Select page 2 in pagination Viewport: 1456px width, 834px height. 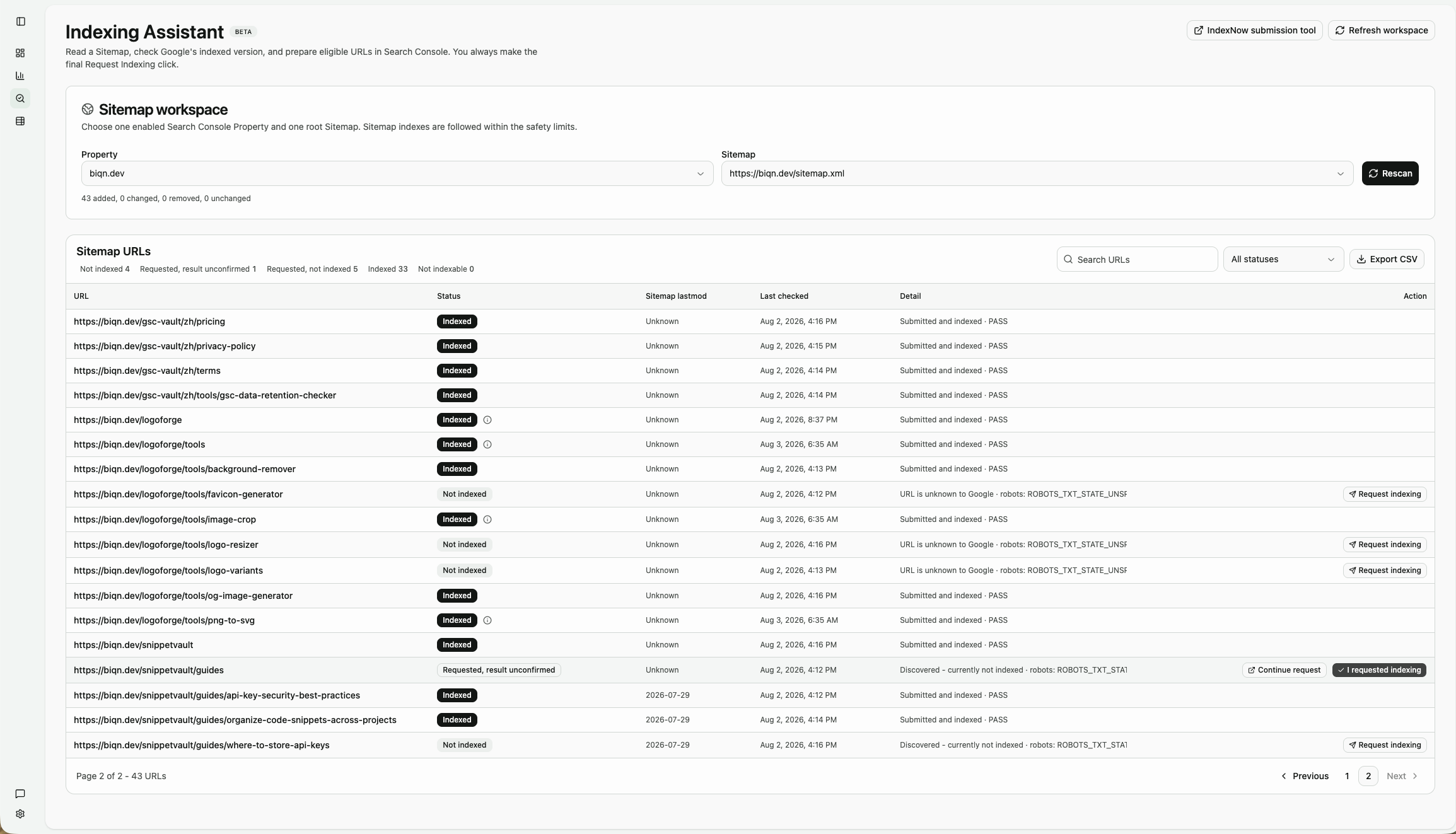pos(1368,776)
